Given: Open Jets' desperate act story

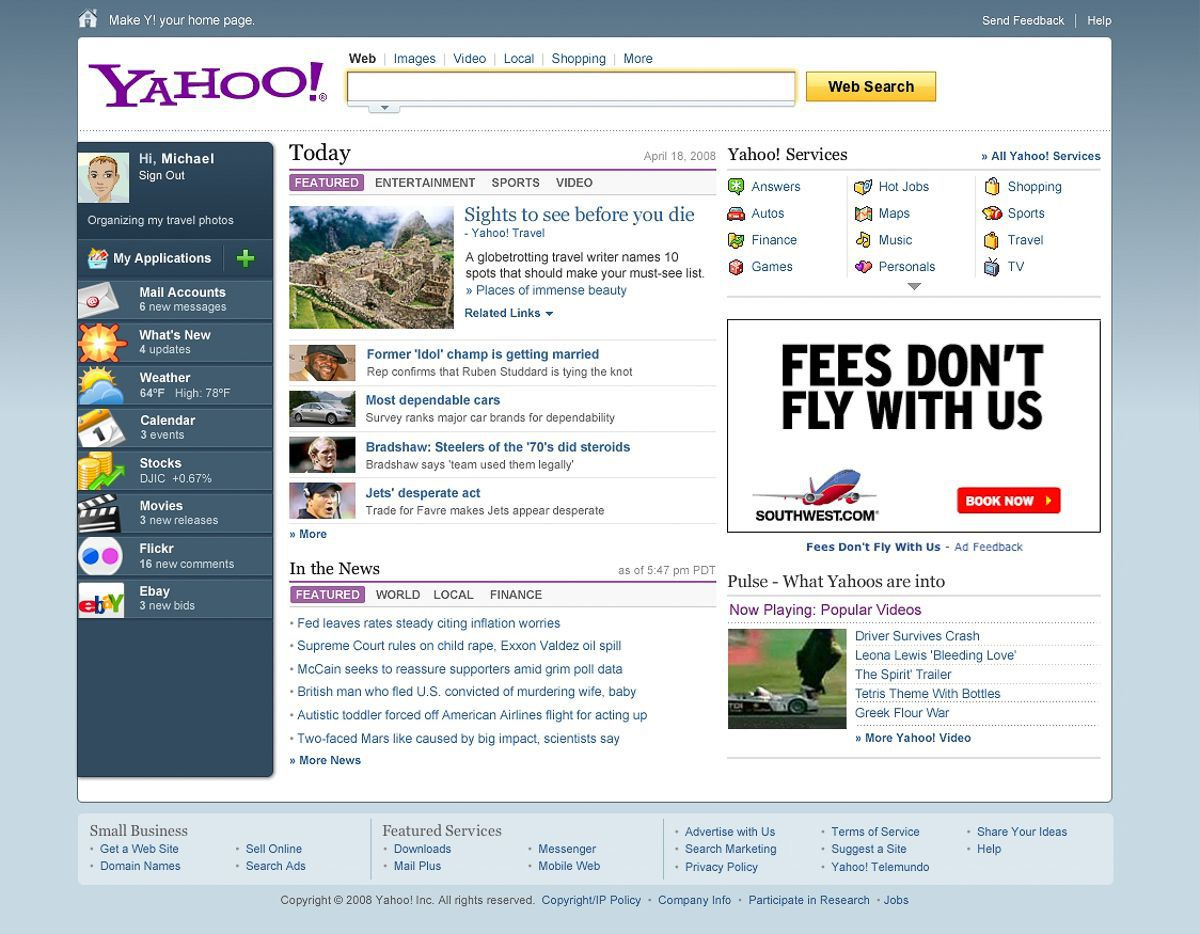Looking at the screenshot, I should 423,493.
